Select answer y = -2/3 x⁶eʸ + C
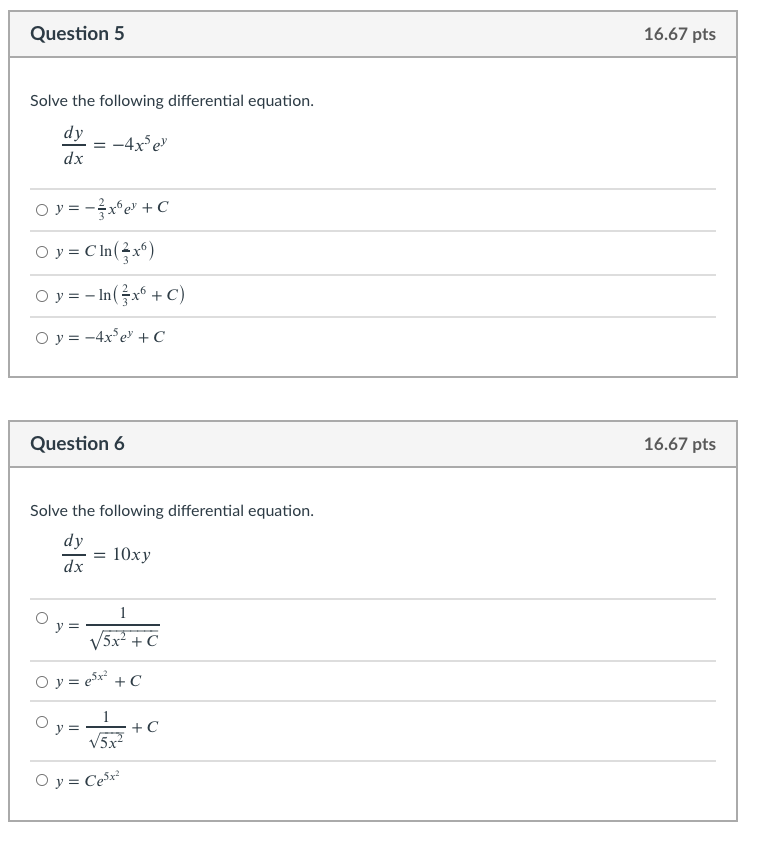 point(41,208)
